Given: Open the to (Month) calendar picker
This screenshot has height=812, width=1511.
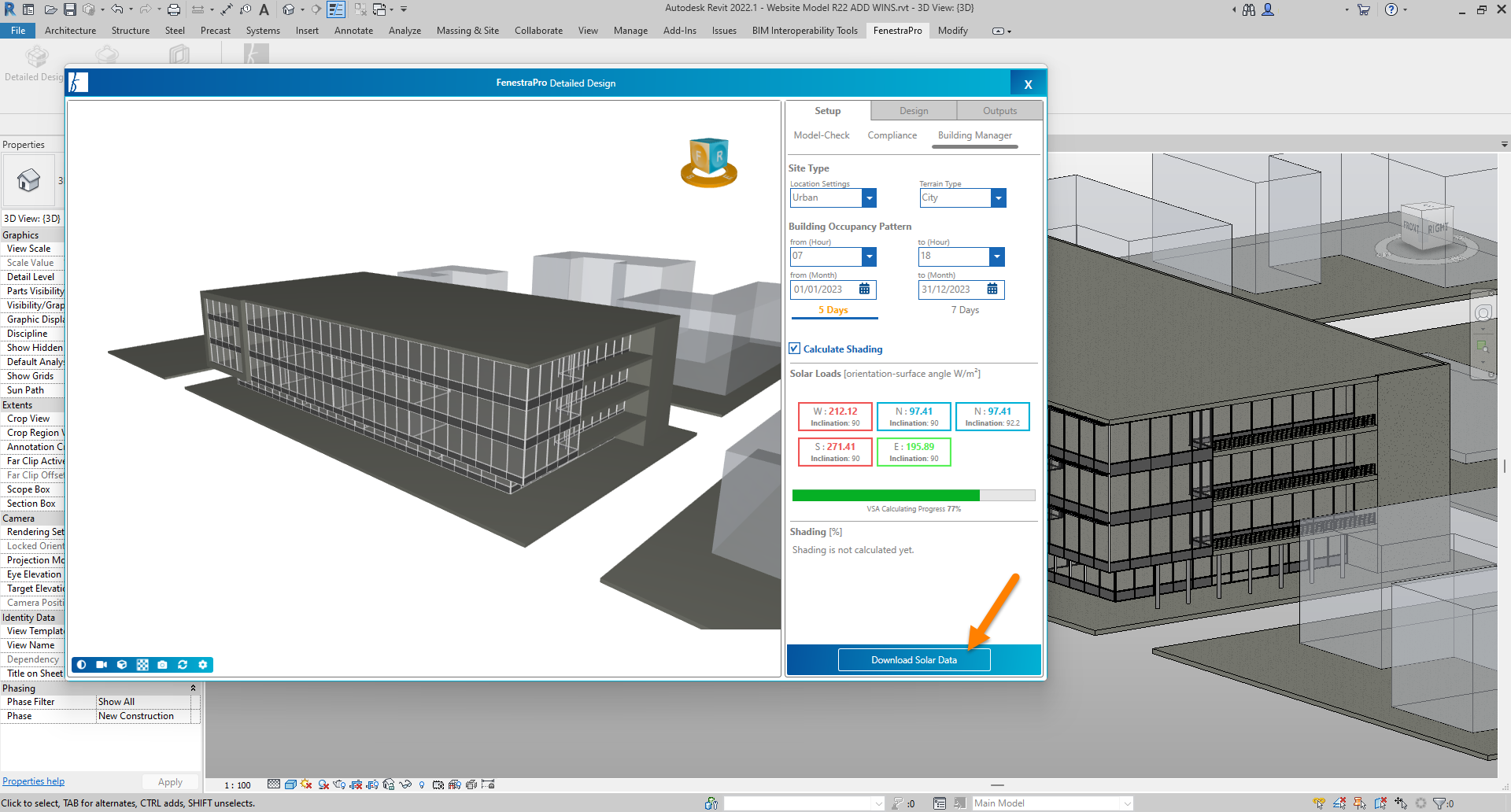Looking at the screenshot, I should [992, 289].
